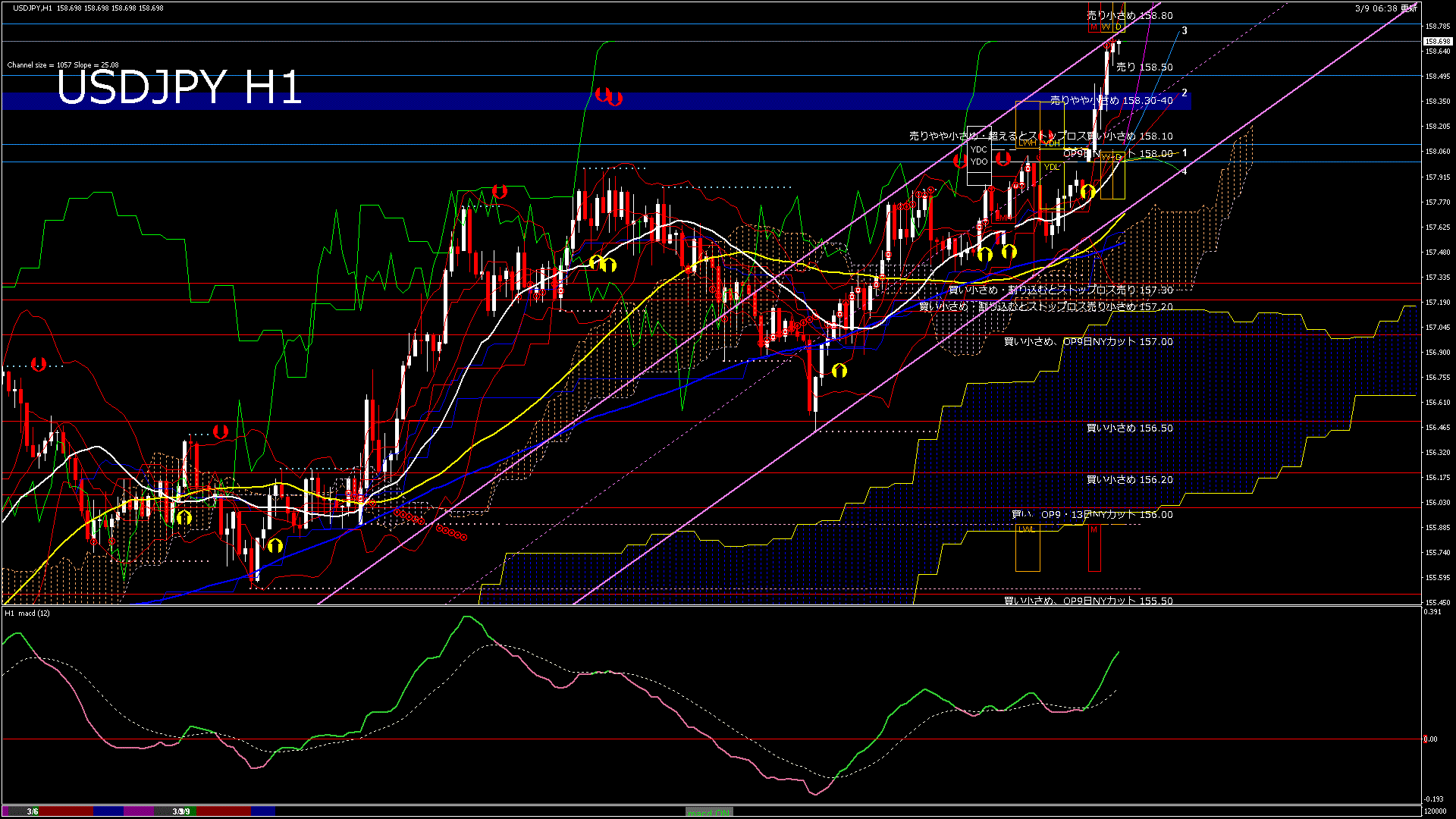Click the "OP9日NYカット 158.00" annotation text

click(x=1121, y=154)
